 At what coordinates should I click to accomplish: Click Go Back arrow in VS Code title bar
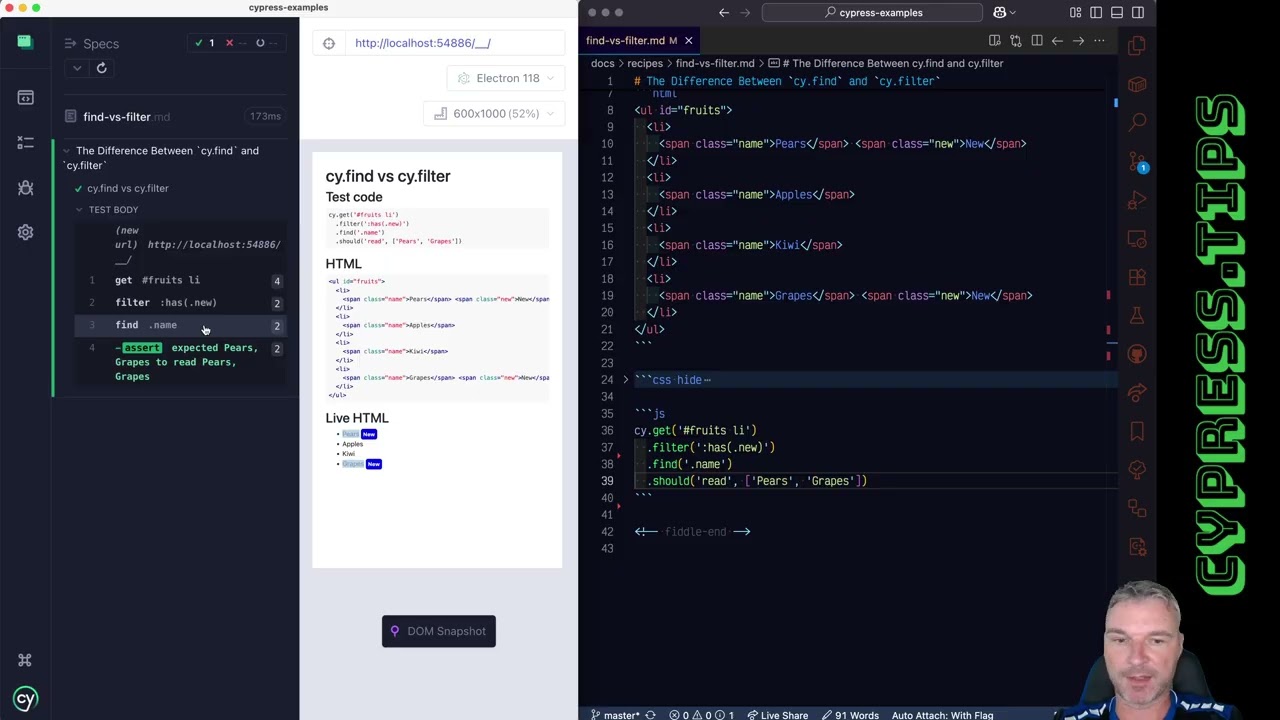pos(724,13)
